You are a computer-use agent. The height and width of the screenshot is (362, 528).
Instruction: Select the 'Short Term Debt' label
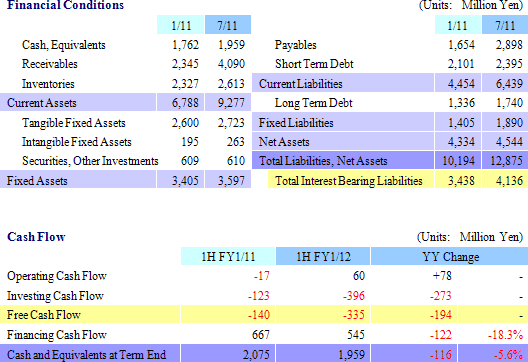314,64
